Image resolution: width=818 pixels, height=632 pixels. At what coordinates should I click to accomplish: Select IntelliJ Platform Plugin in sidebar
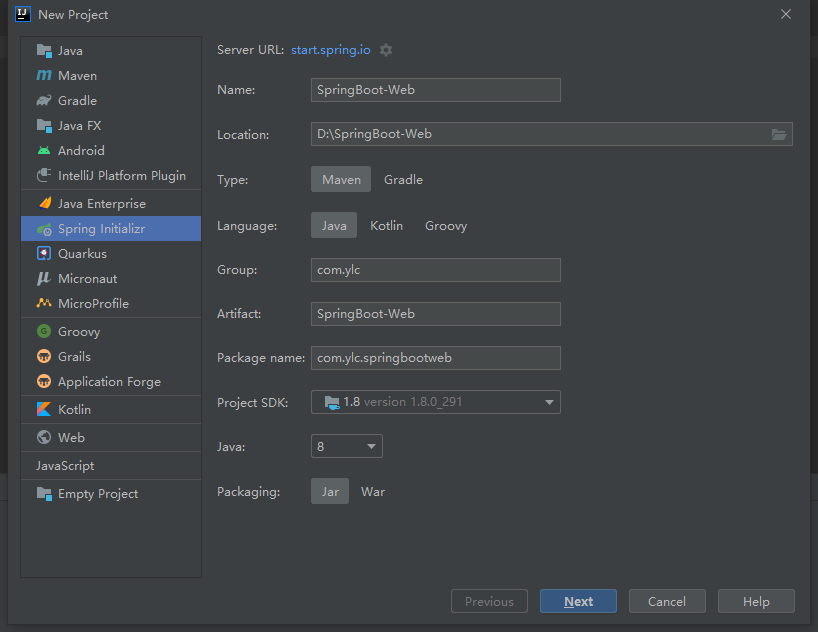point(111,175)
